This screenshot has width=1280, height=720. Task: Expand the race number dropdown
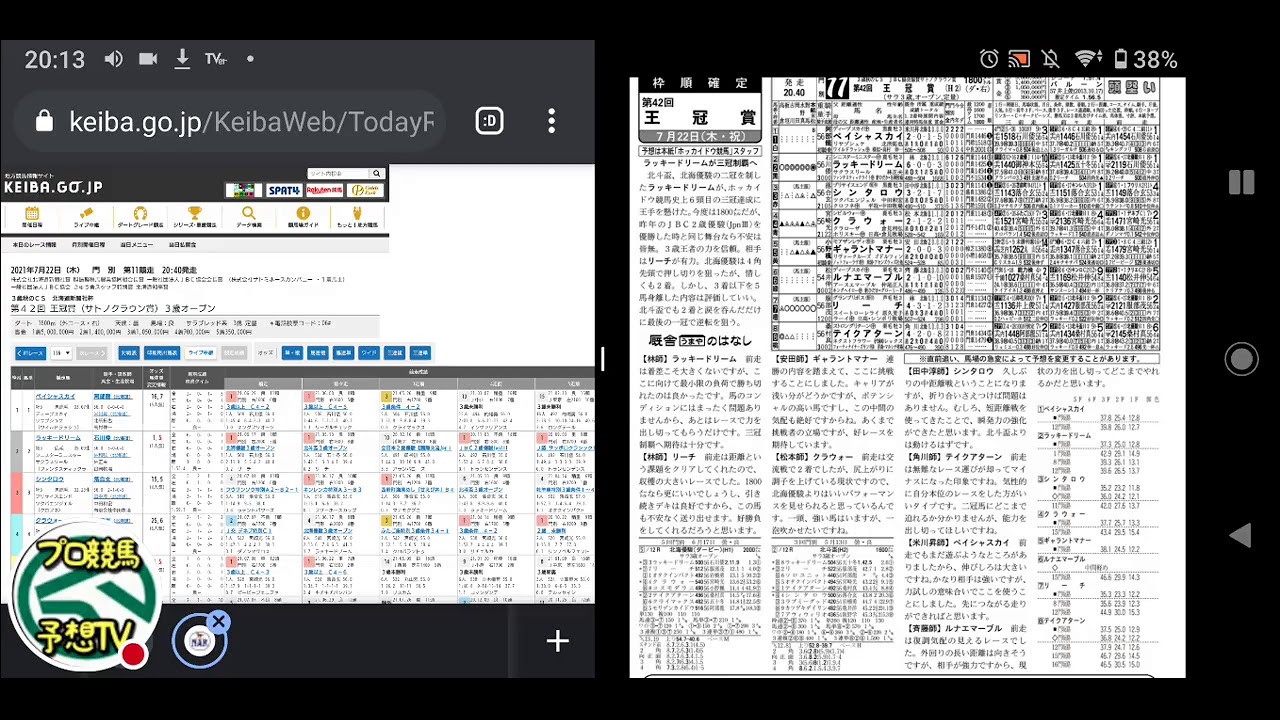coord(61,353)
